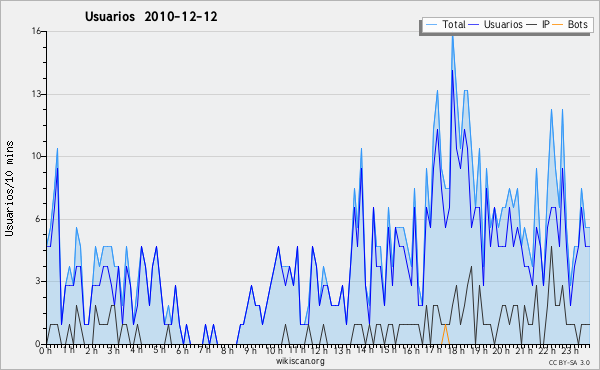The width and height of the screenshot is (600, 370).
Task: Click the dark line swatch beside IP
Action: (x=532, y=25)
